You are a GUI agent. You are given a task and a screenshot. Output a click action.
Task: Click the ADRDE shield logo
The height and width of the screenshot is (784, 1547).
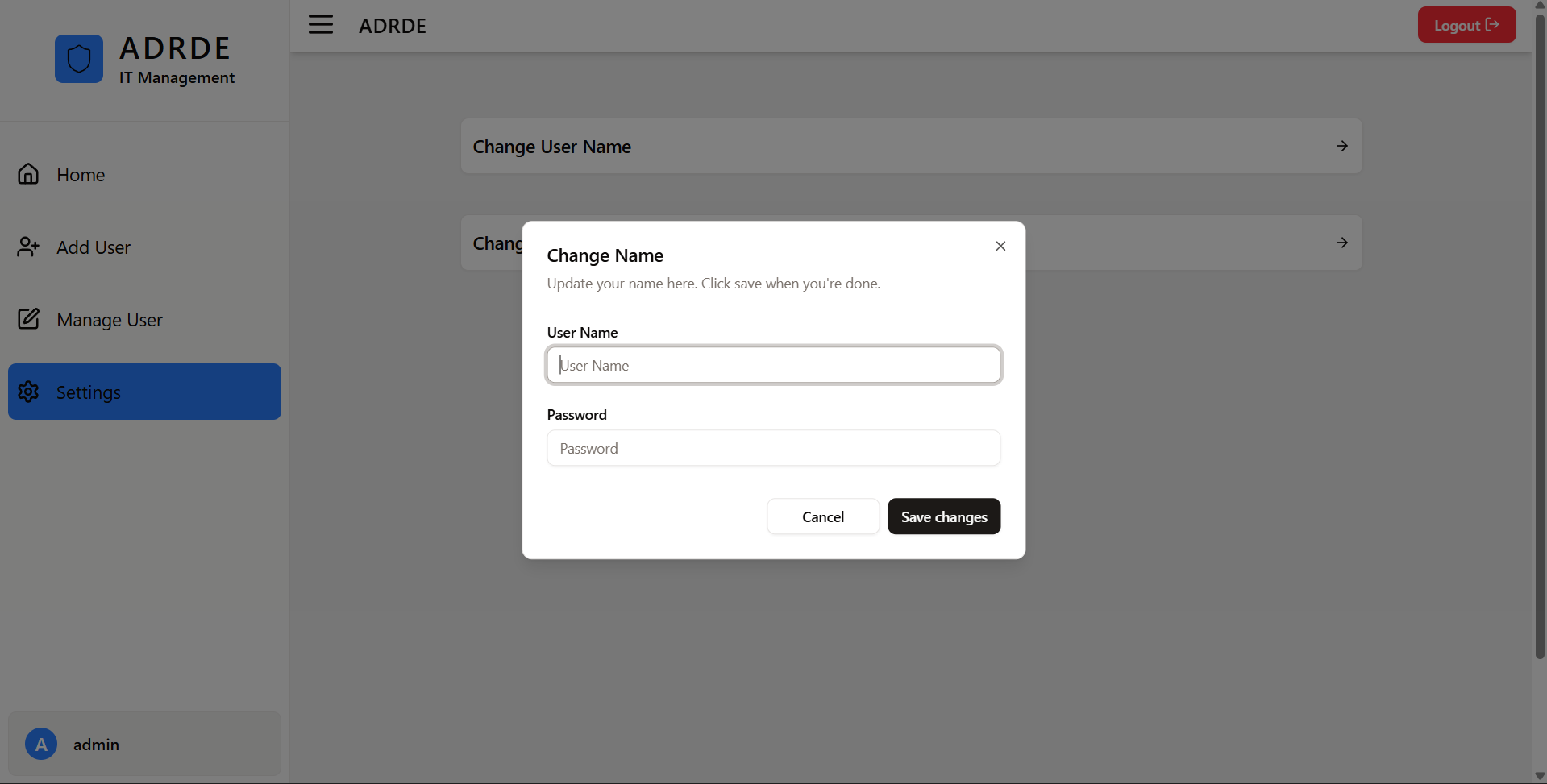(78, 58)
